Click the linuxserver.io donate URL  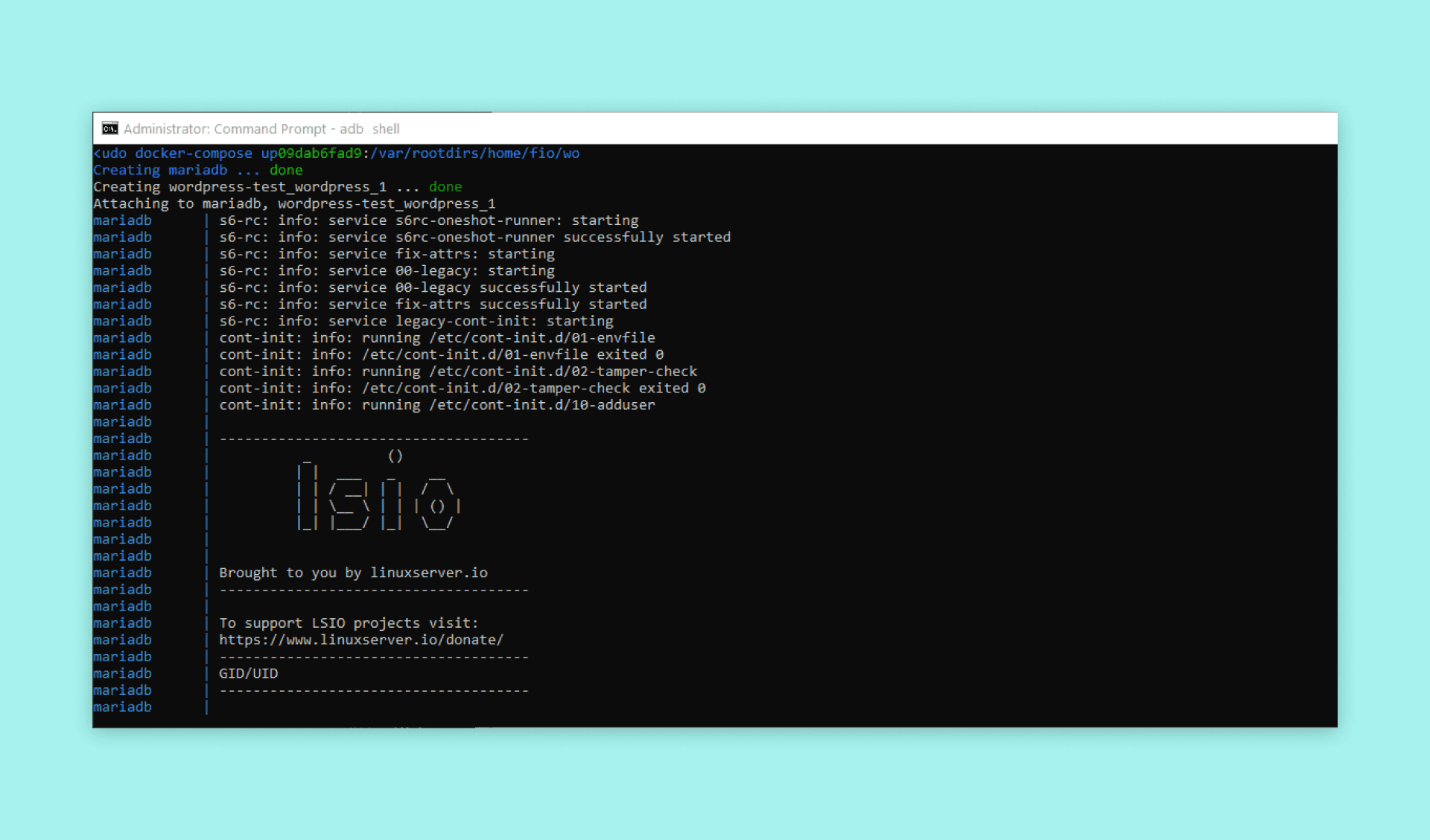click(x=361, y=640)
